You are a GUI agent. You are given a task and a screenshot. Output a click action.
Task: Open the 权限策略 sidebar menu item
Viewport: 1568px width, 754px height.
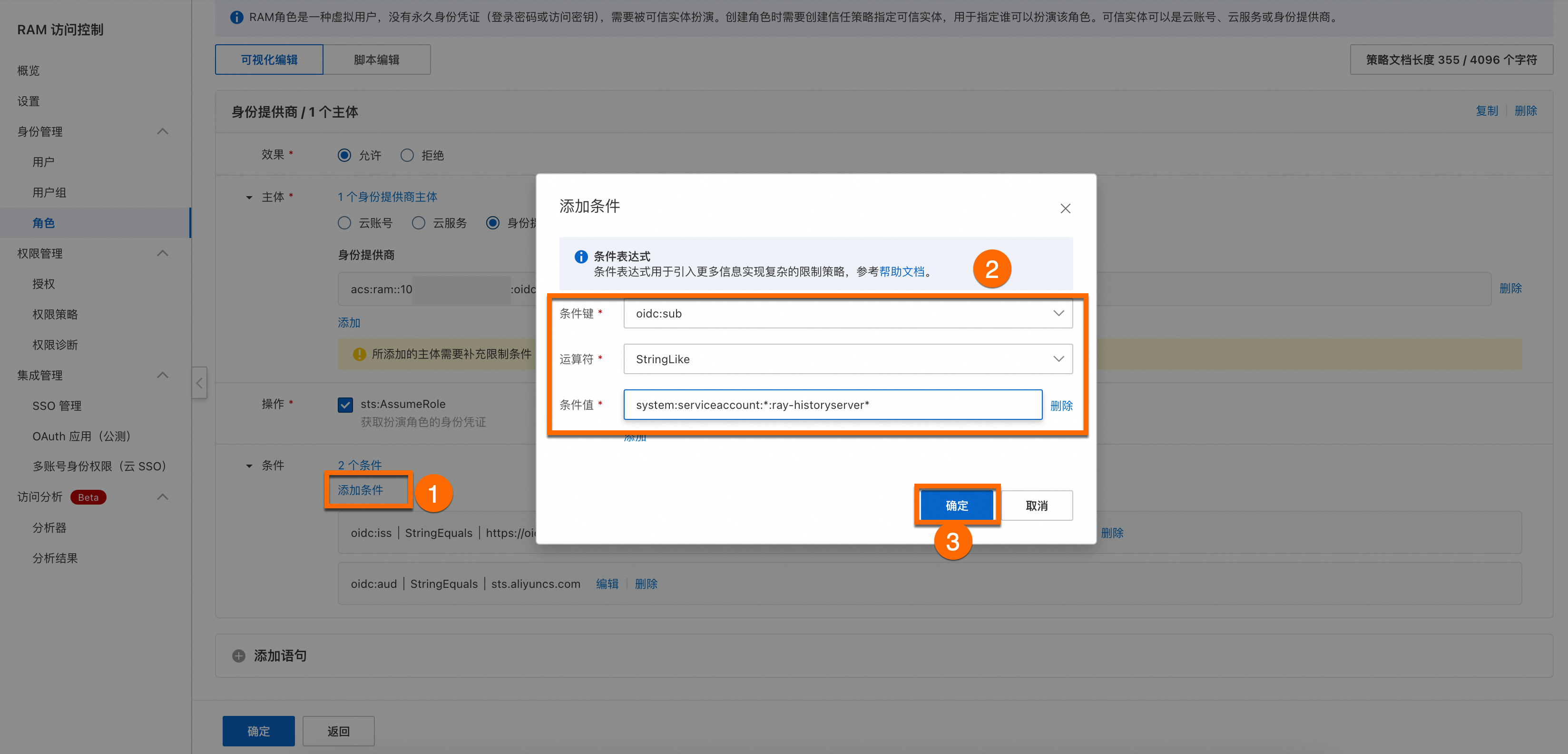coord(55,314)
